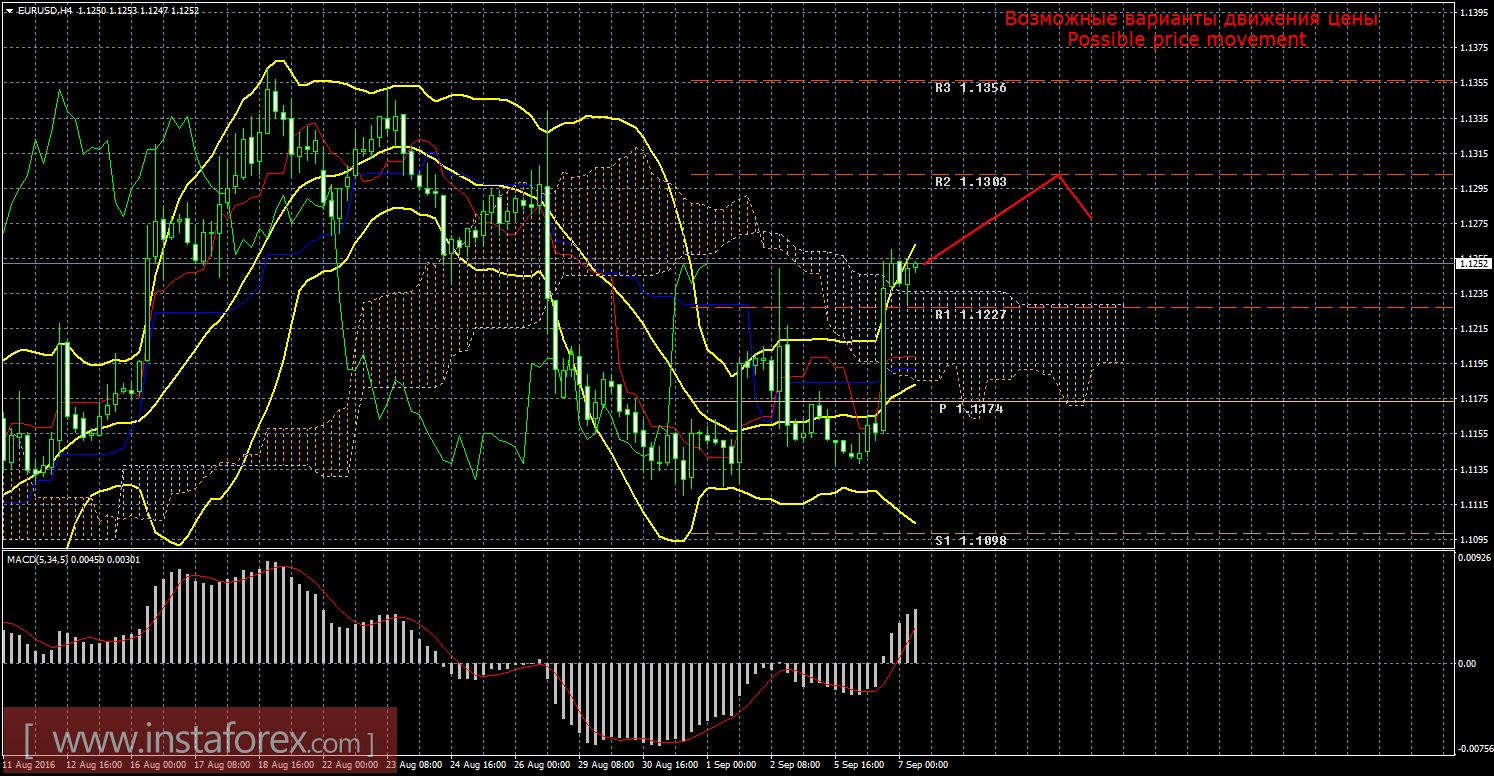Click the P 1.1174 pivot label

click(970, 409)
